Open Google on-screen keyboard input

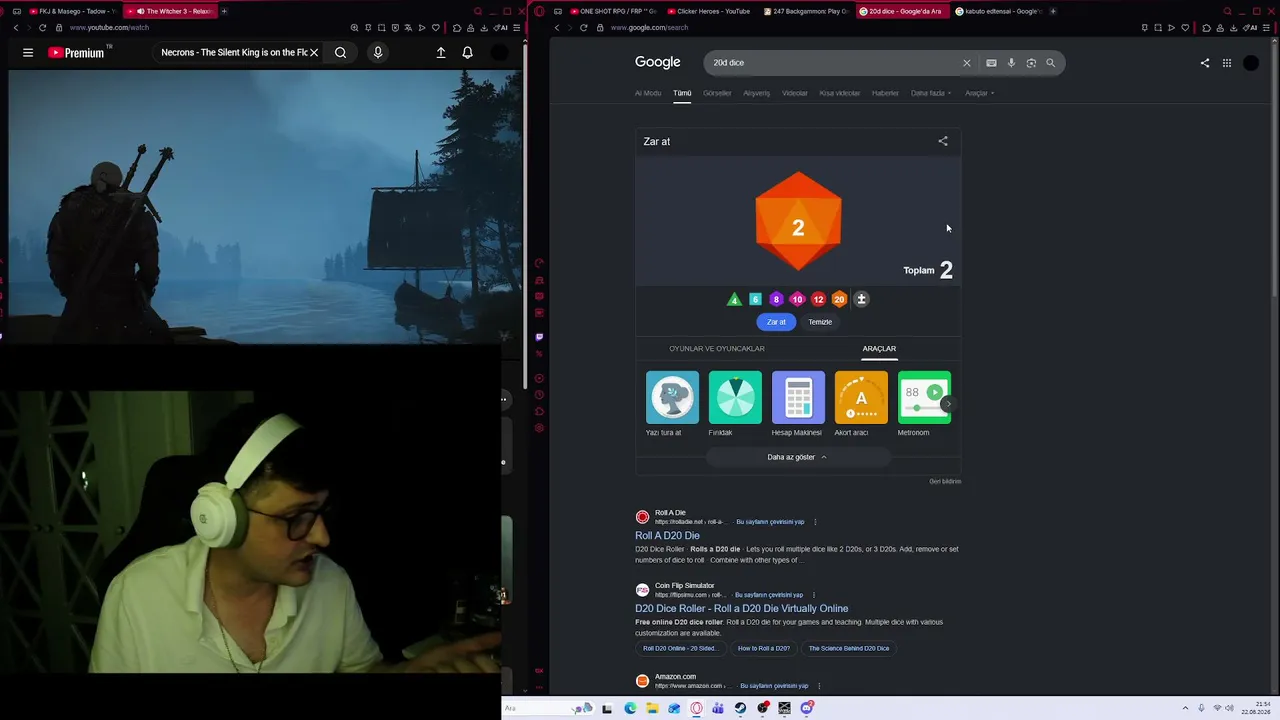pos(991,63)
